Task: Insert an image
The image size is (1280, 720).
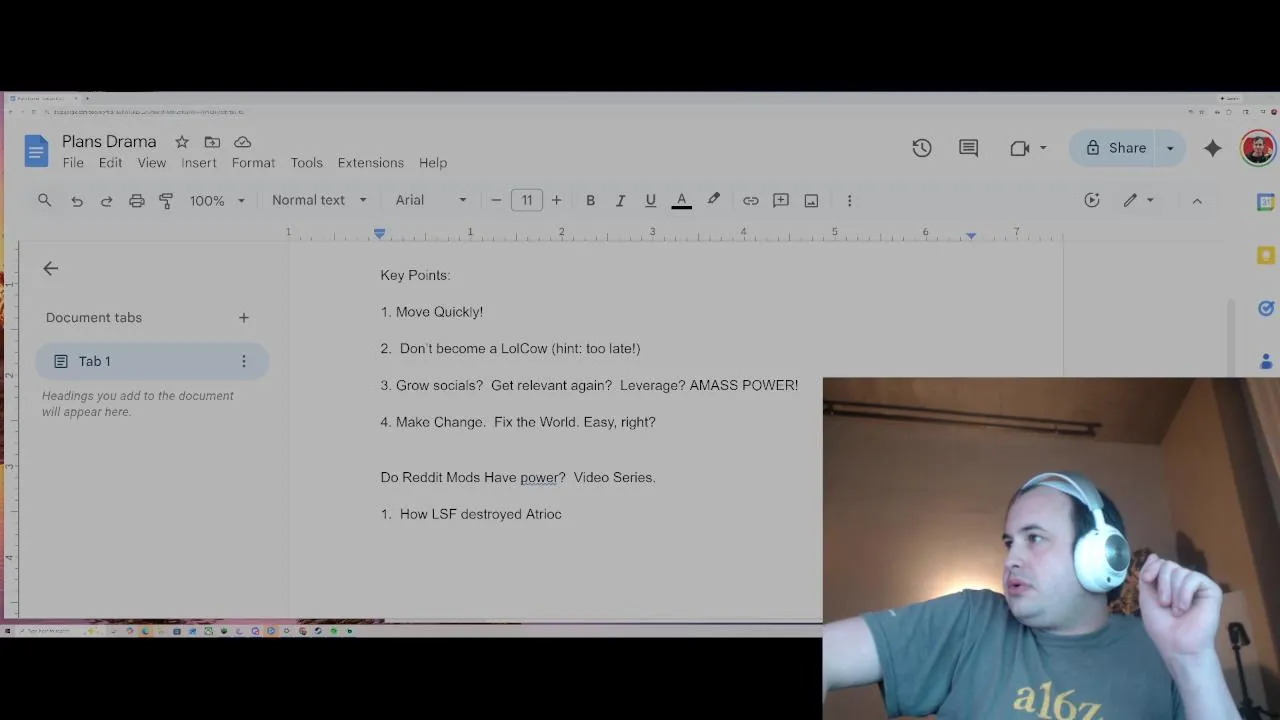Action: [x=811, y=200]
